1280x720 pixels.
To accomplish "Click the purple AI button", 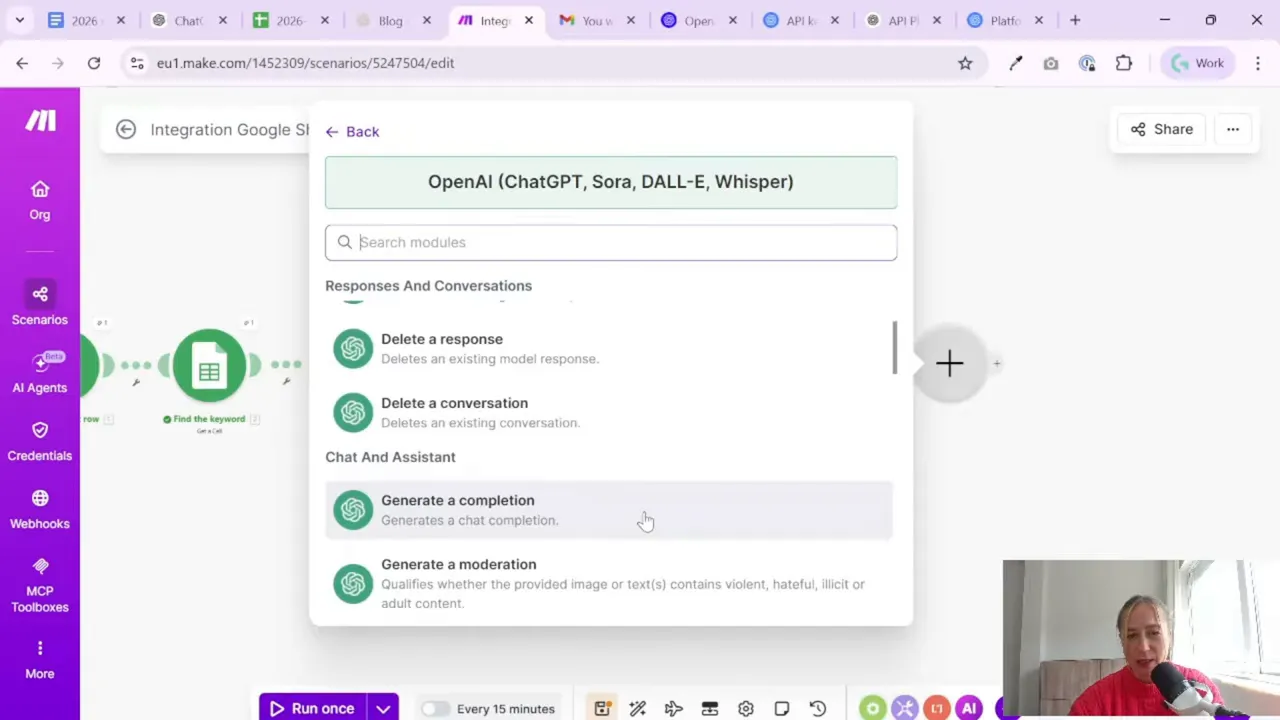I will [969, 708].
